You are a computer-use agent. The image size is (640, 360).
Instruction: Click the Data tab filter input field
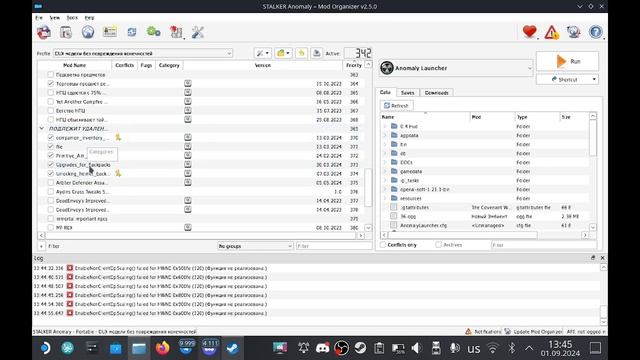point(544,245)
